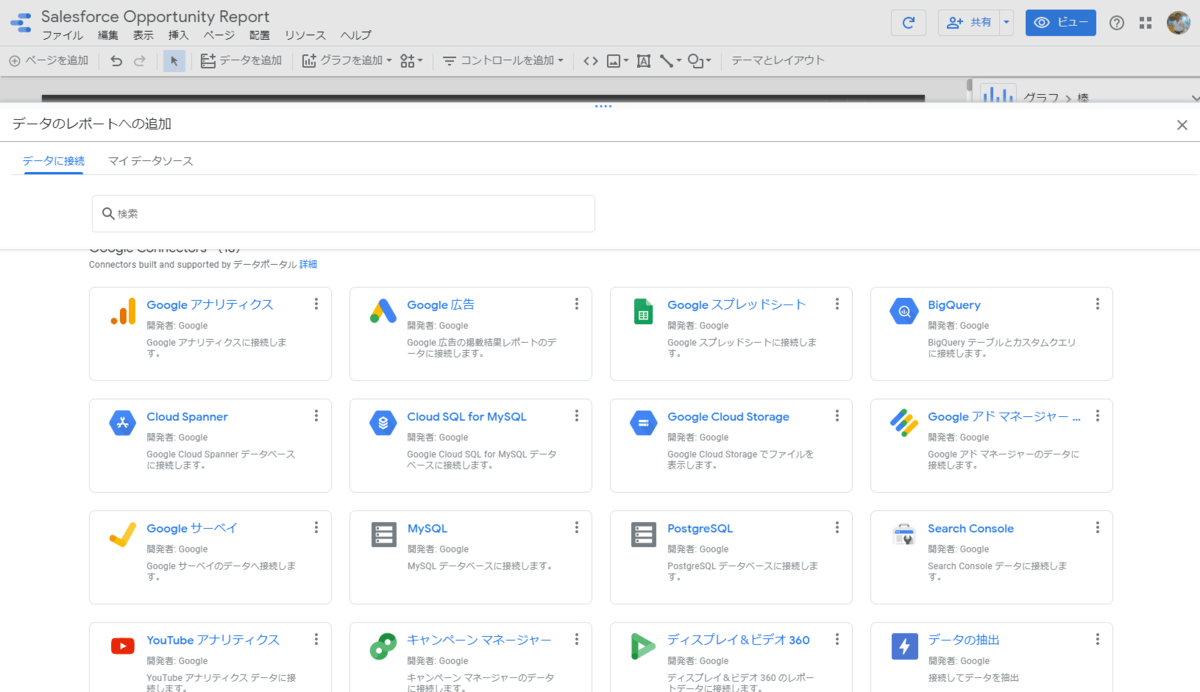Click the 共有 button
Image resolution: width=1200 pixels, height=692 pixels.
pos(969,23)
